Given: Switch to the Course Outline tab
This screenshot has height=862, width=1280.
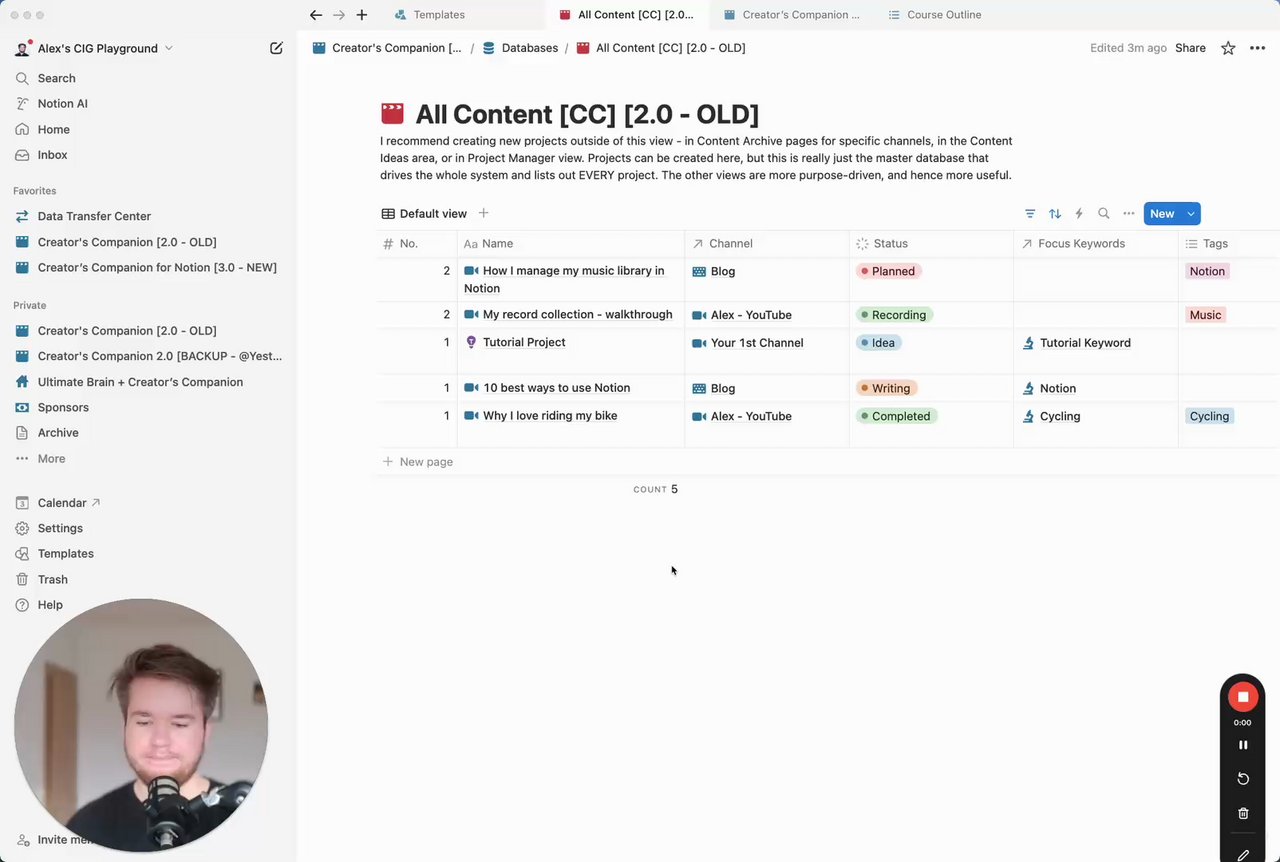Looking at the screenshot, I should pos(935,15).
